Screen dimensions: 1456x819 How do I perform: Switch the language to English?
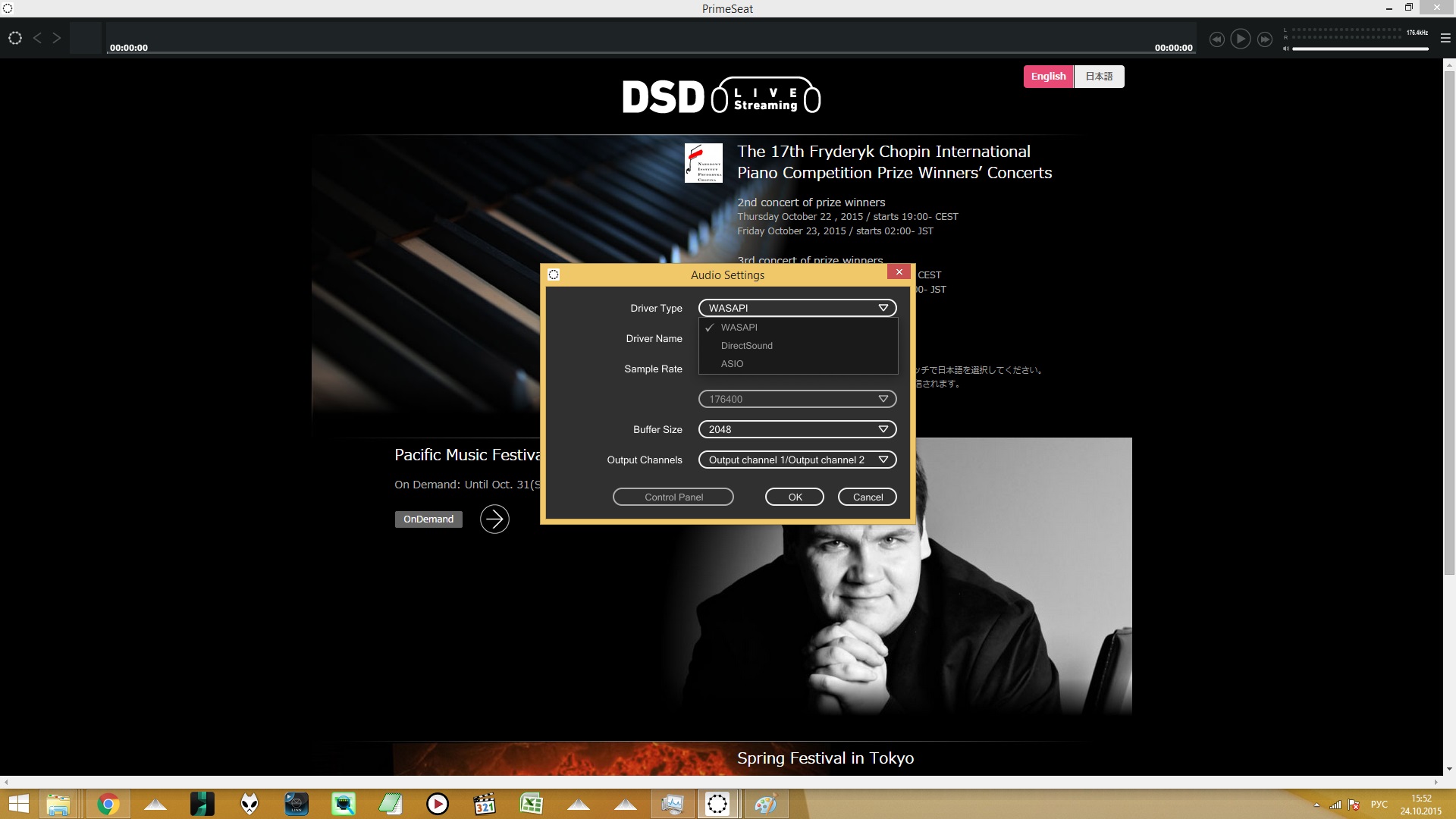click(x=1048, y=77)
